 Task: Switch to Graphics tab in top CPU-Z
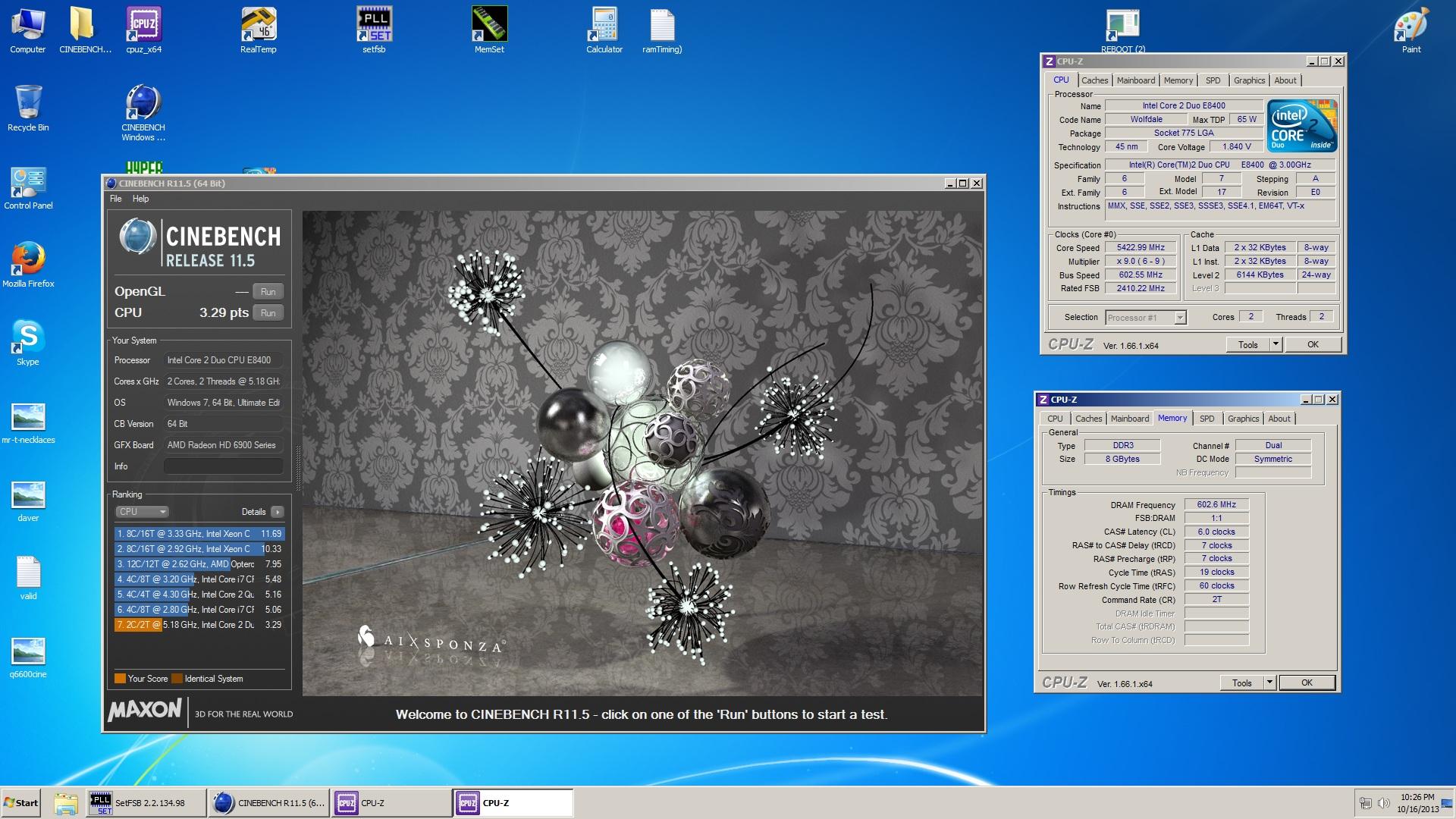click(x=1250, y=80)
